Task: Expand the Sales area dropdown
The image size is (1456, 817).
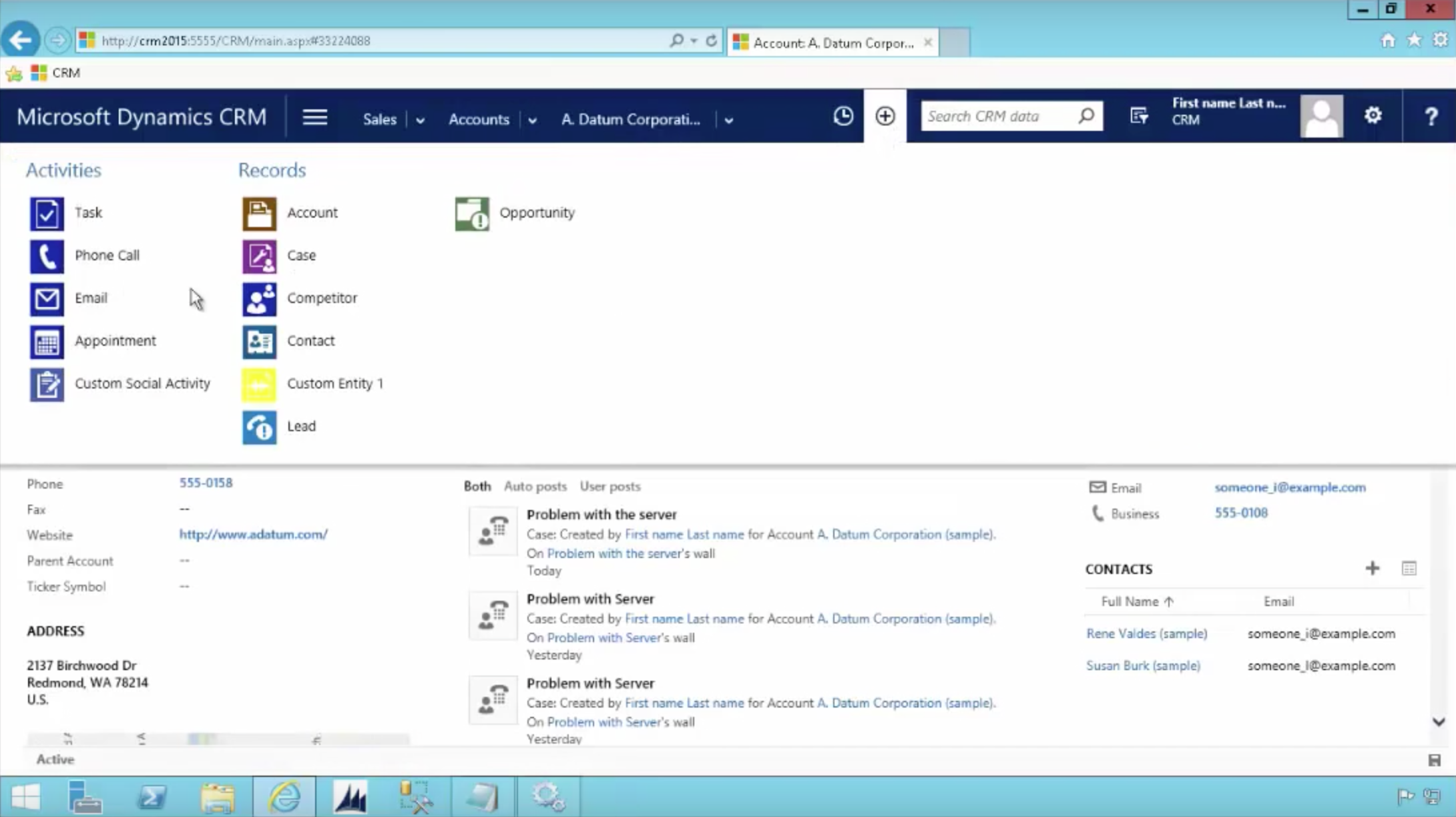Action: tap(420, 121)
